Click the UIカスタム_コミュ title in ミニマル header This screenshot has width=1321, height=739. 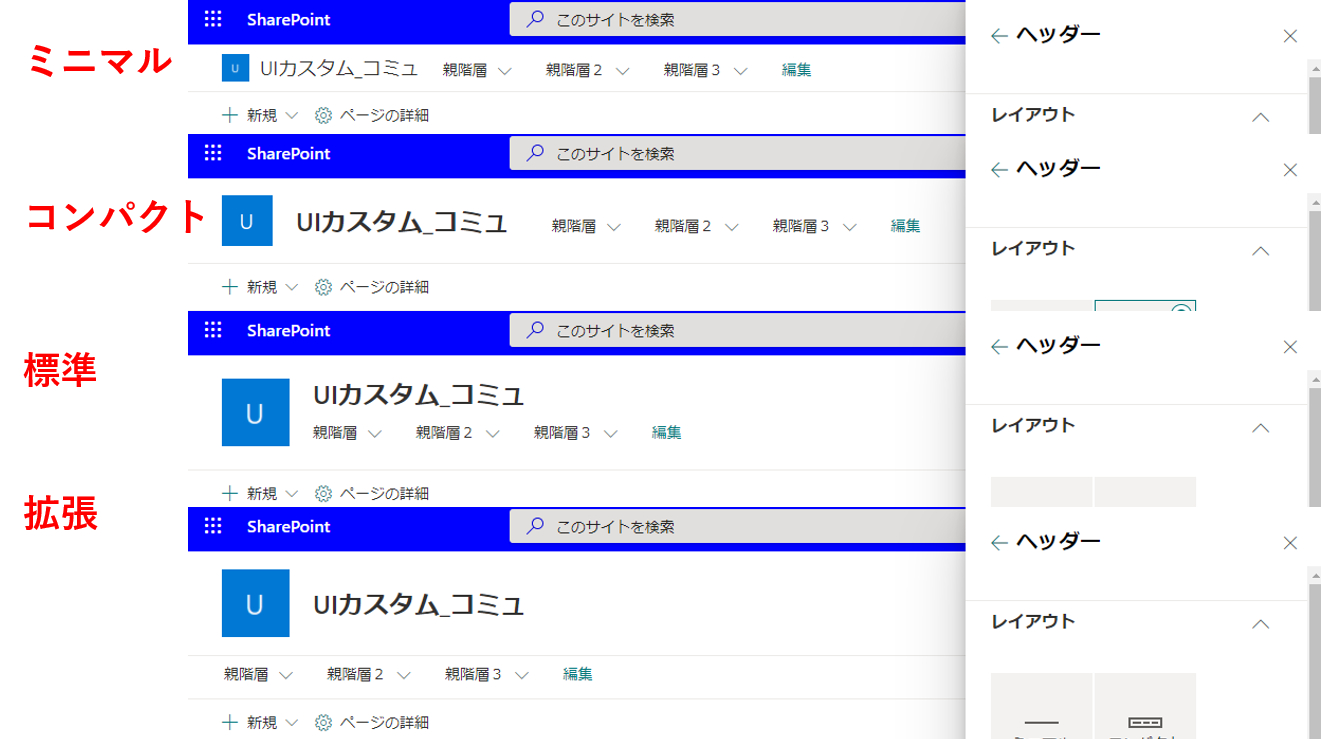(x=339, y=69)
